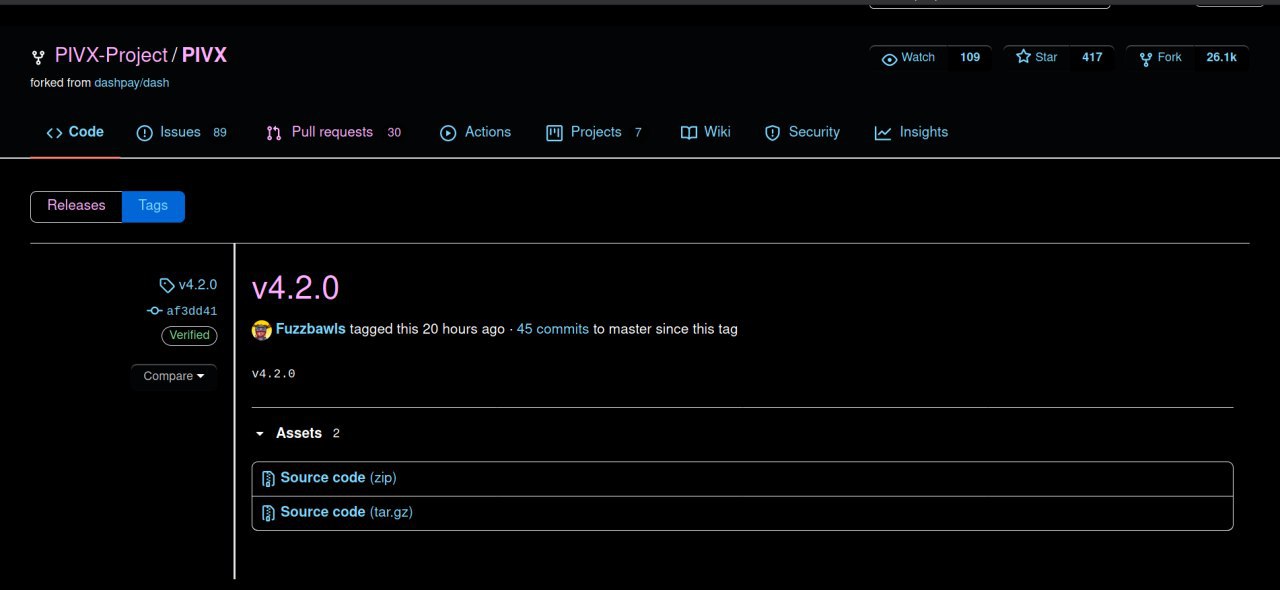Open the Pull requests tab
This screenshot has width=1280, height=590.
click(334, 132)
